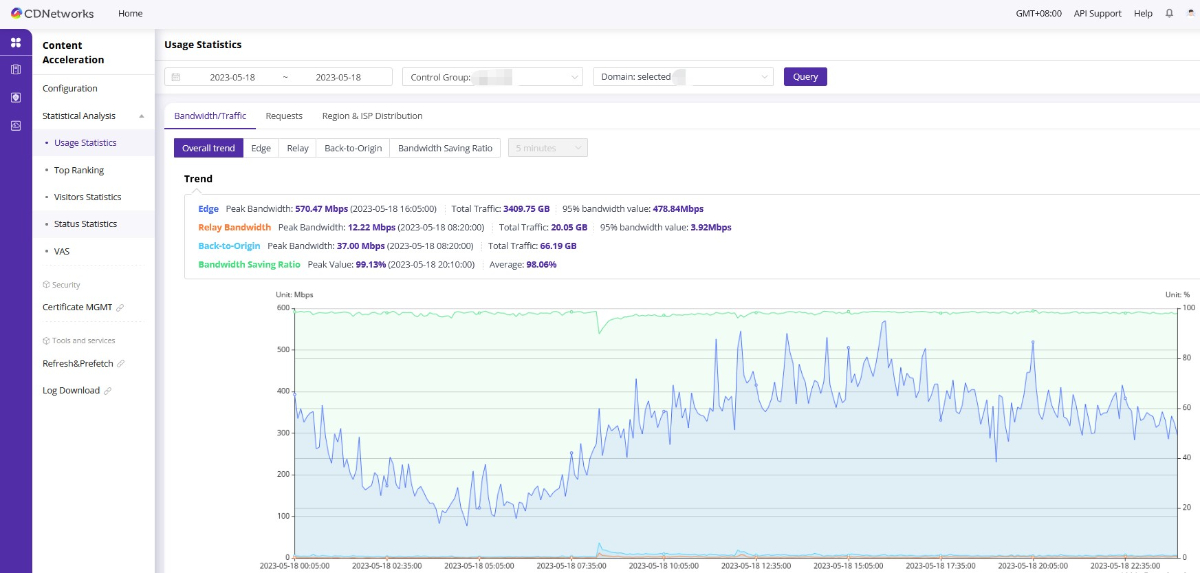The width and height of the screenshot is (1200, 573).
Task: Open the Region & ISP Distribution tab
Action: (372, 116)
